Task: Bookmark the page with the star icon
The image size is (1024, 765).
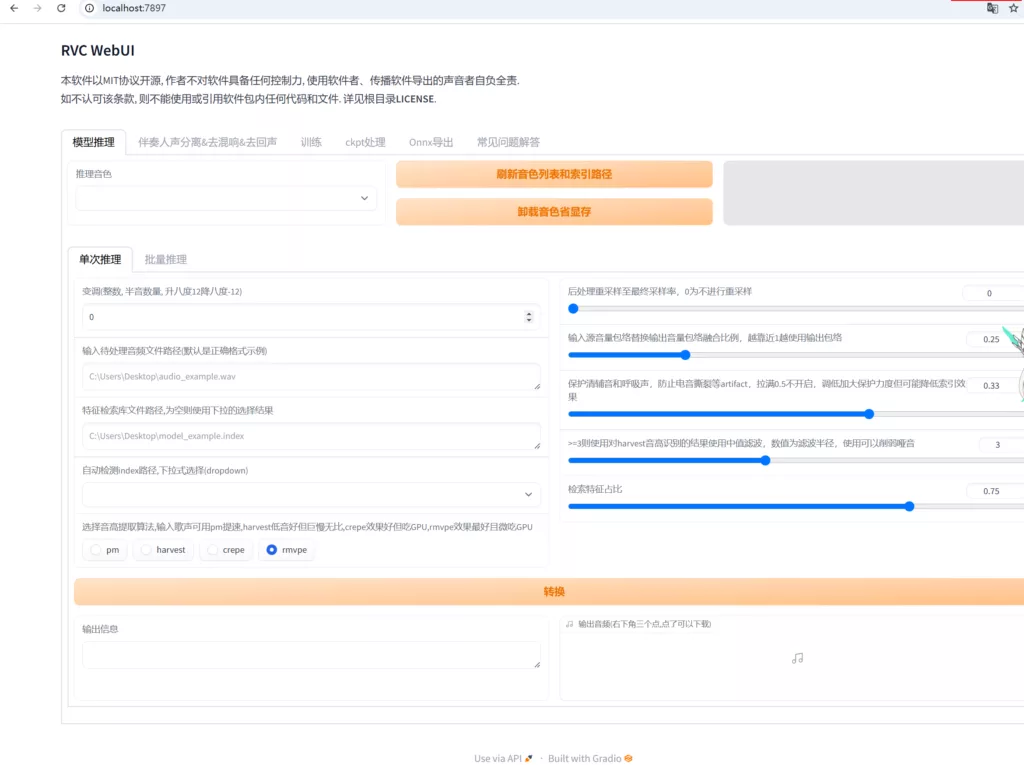Action: 1014,8
